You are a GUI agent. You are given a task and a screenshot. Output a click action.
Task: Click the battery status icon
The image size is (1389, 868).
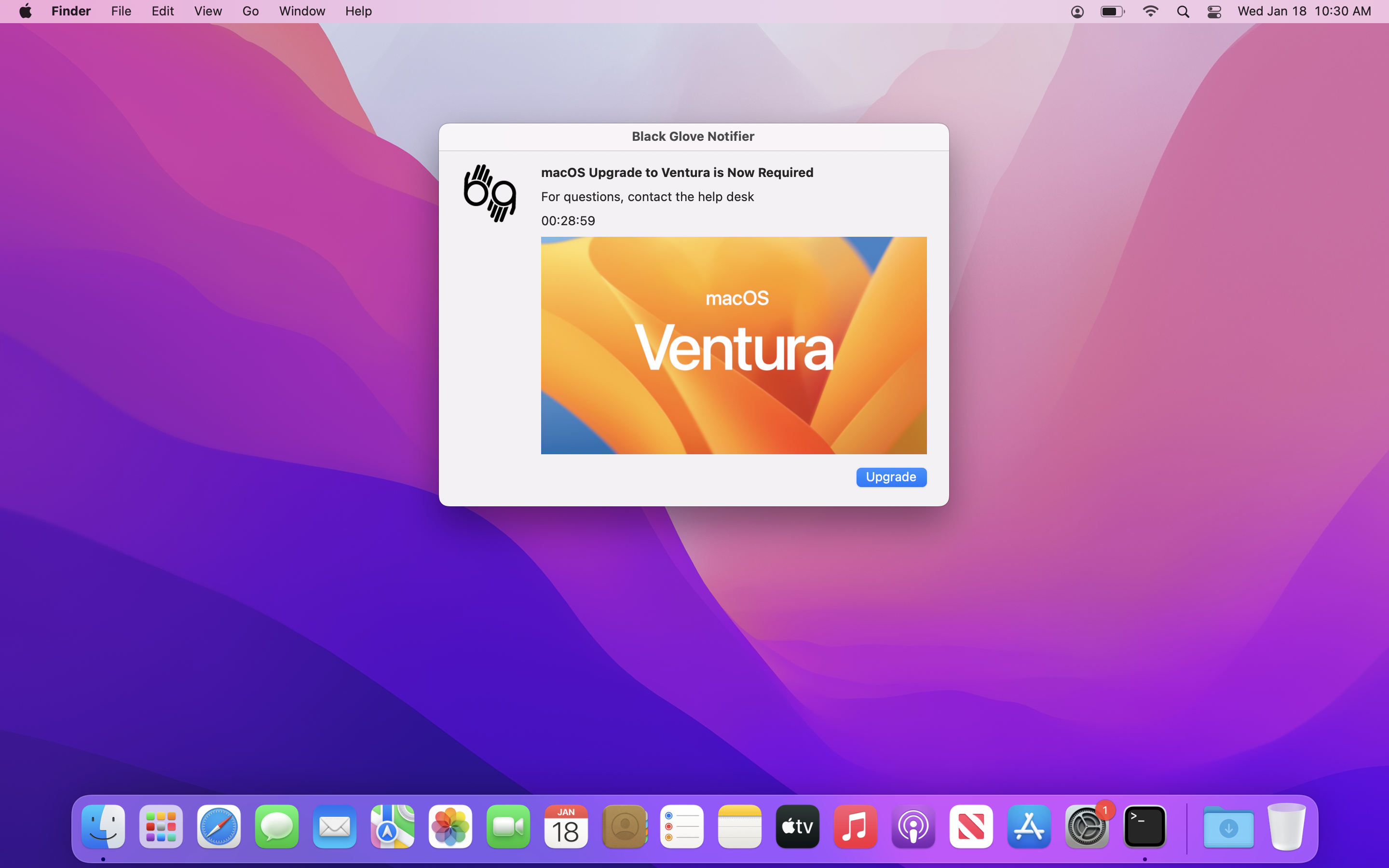[x=1112, y=12]
